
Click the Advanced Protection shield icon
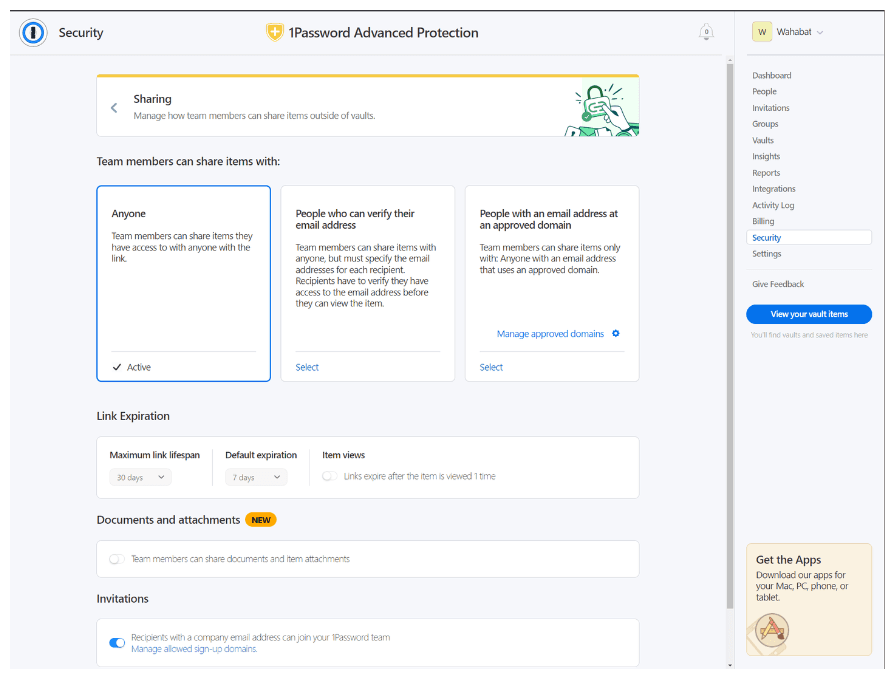pos(275,33)
